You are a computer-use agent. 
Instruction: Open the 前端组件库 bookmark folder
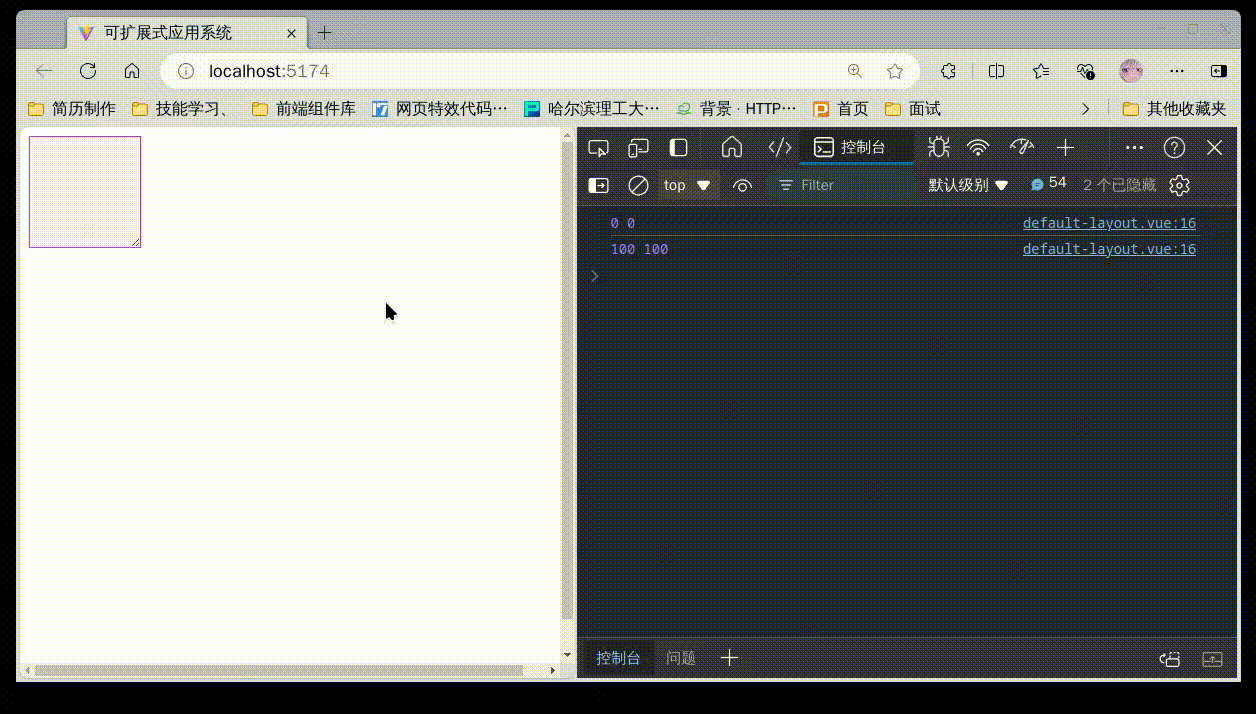tap(304, 109)
